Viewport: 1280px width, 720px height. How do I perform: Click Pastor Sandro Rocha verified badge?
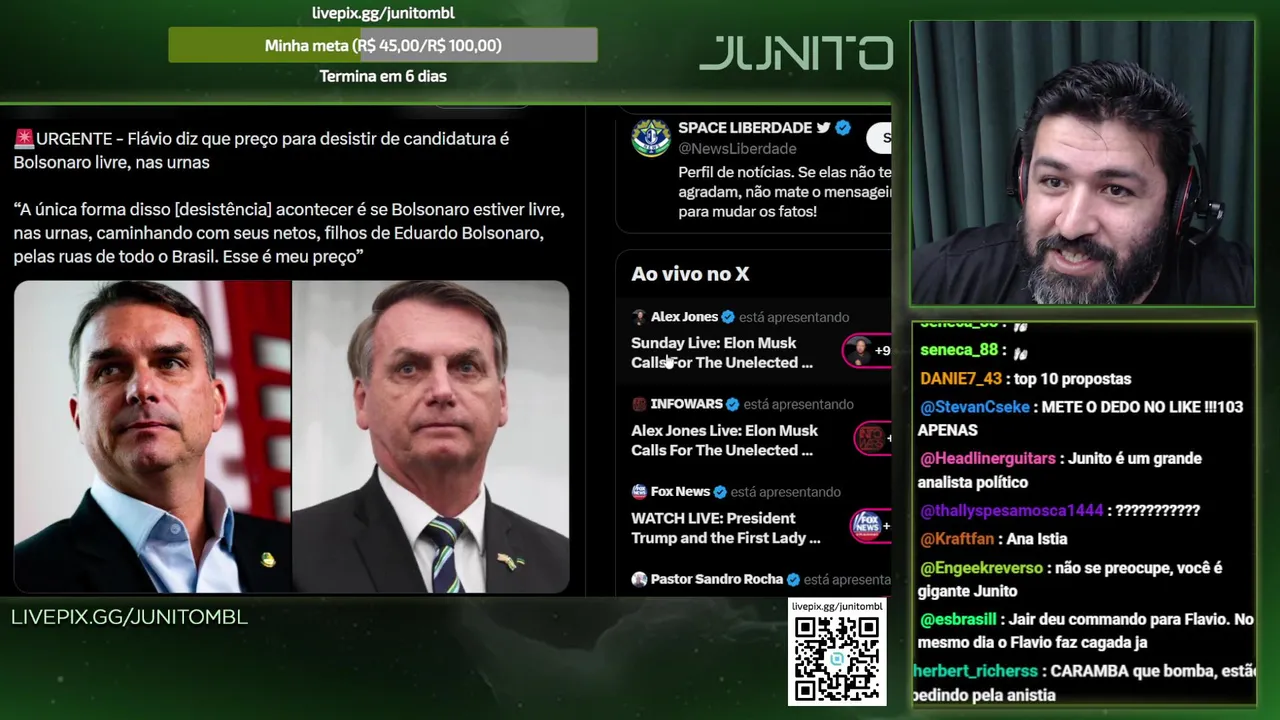point(793,579)
